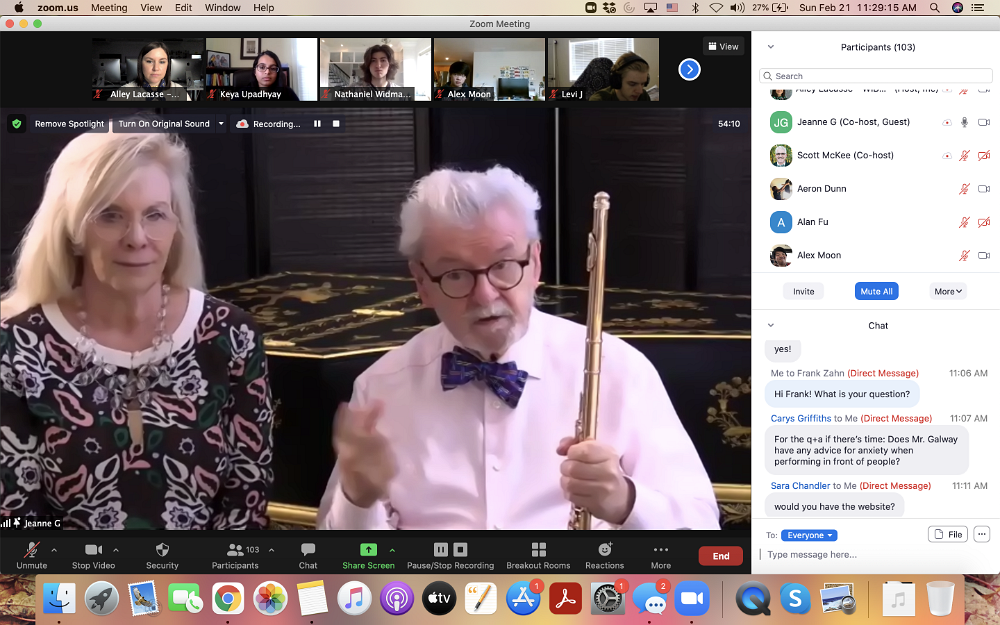
Task: Turn On Original Sound
Action: tap(164, 124)
